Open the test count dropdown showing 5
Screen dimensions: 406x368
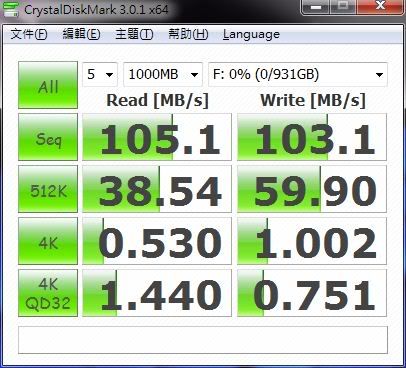100,74
